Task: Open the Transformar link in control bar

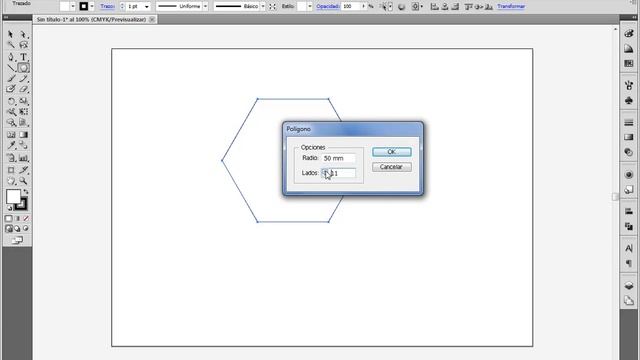Action: 511,7
